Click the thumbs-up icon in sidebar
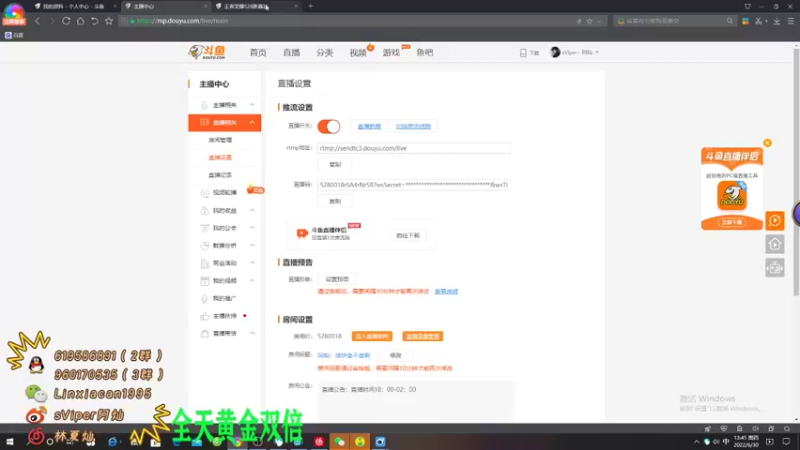Screen dimensions: 800x450 coord(205,316)
